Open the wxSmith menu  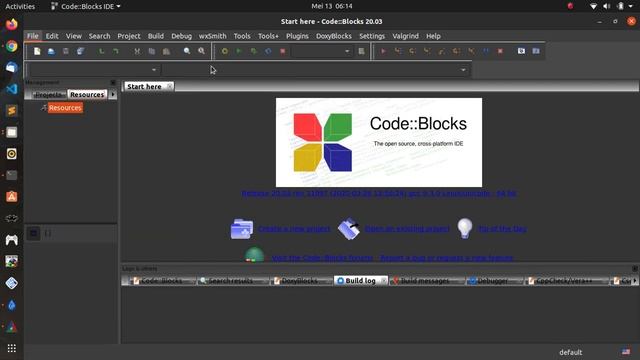click(212, 36)
